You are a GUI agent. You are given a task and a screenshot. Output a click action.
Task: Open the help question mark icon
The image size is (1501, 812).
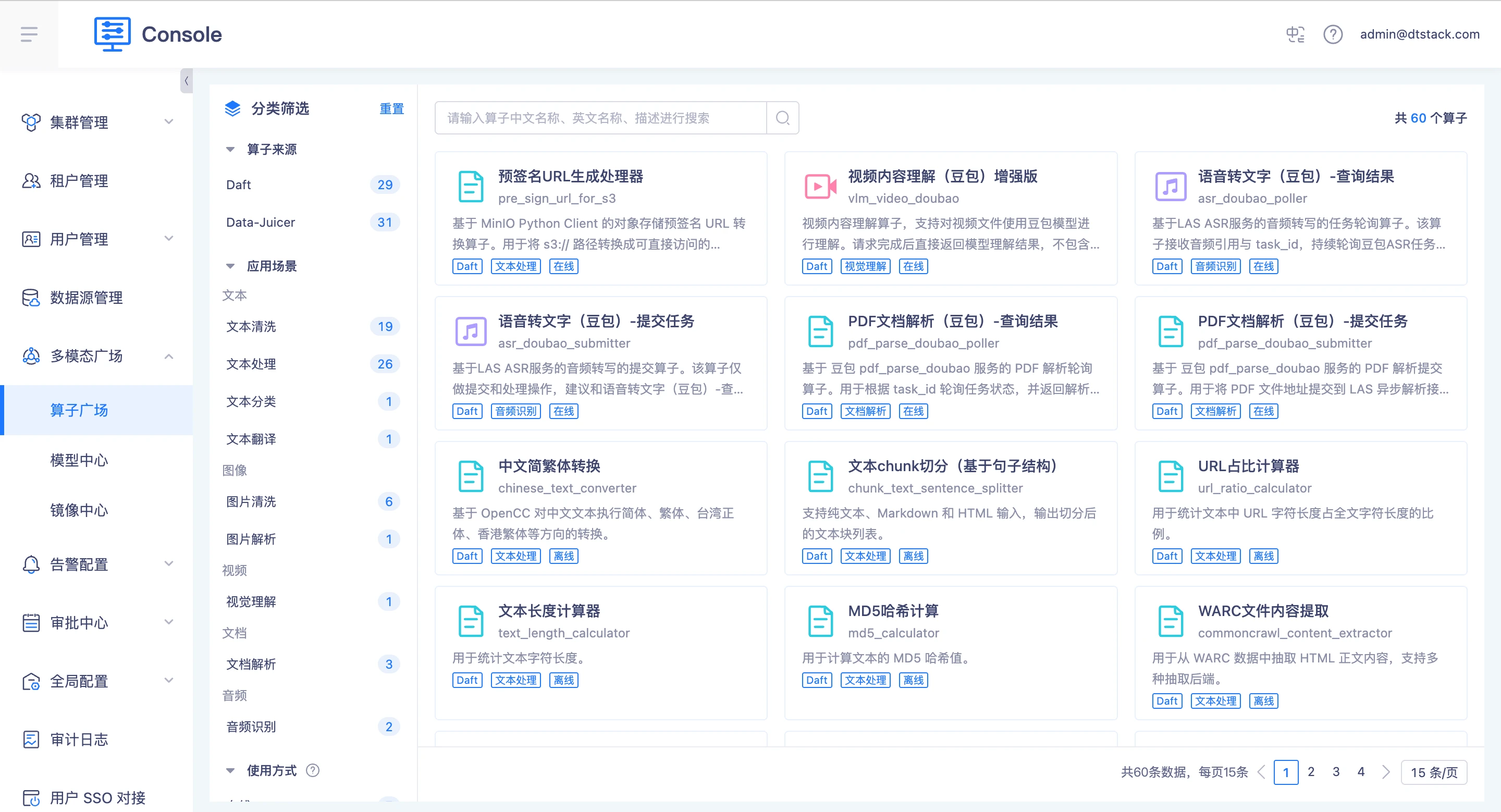click(x=1333, y=34)
